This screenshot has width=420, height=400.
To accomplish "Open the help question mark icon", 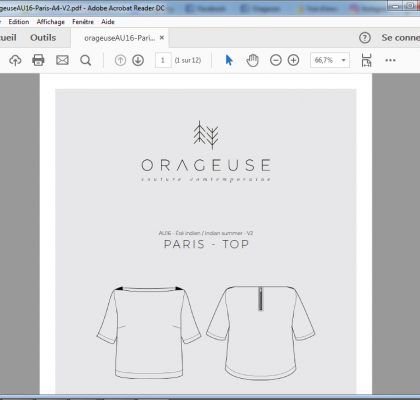I will click(x=365, y=38).
